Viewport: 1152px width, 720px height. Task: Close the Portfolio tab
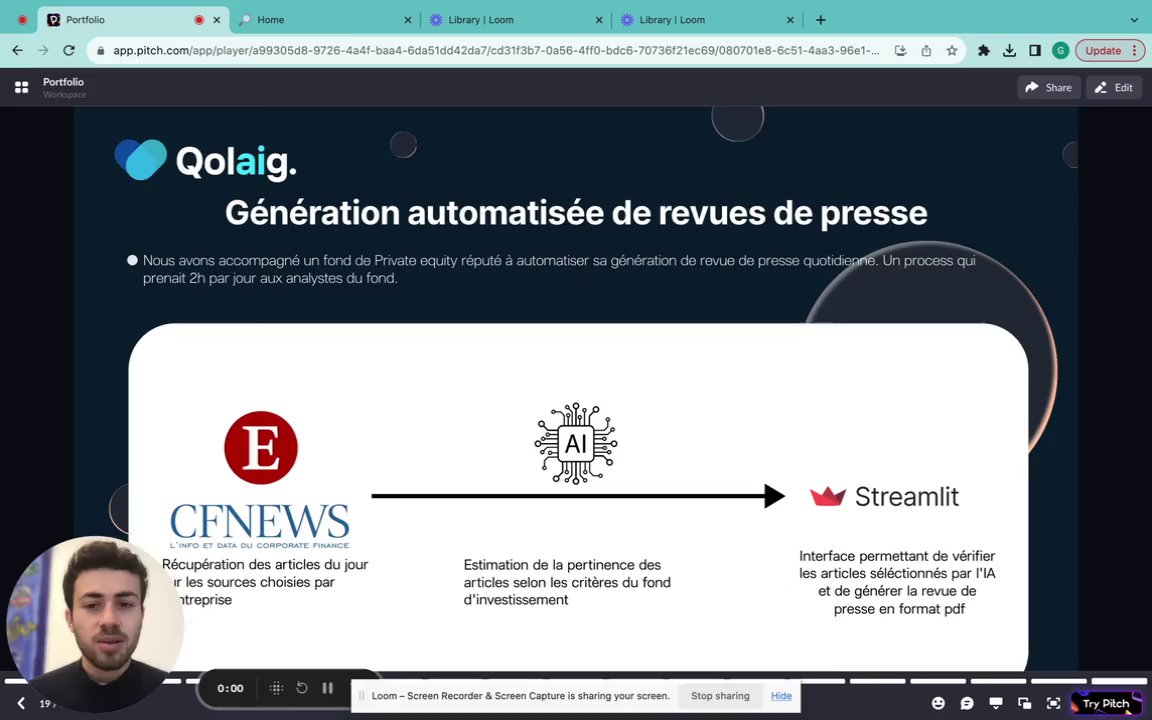click(217, 20)
